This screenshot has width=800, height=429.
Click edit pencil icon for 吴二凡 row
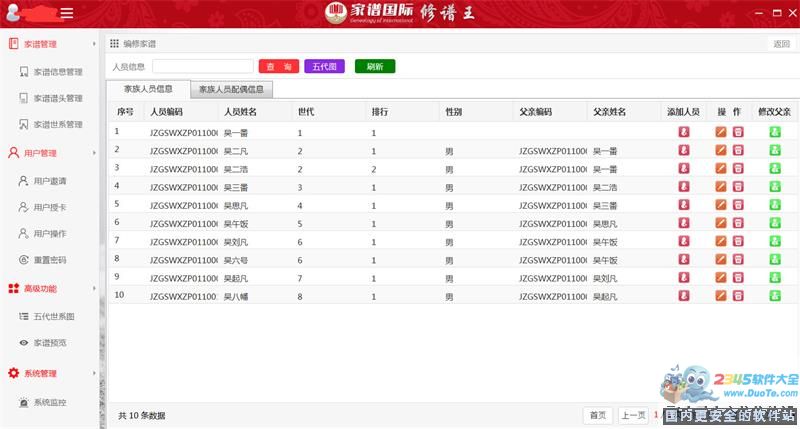(x=721, y=150)
